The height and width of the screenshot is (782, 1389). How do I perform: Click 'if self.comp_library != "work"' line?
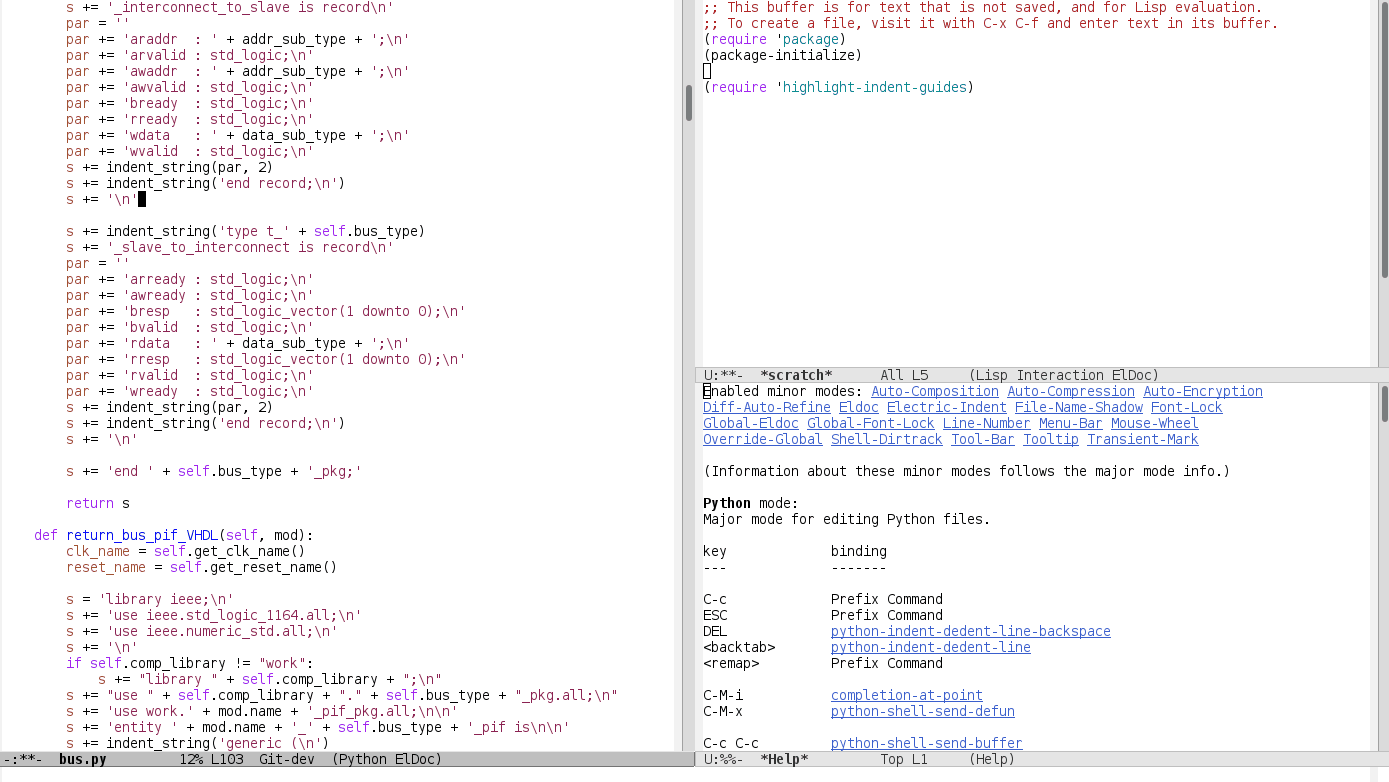pyautogui.click(x=190, y=663)
